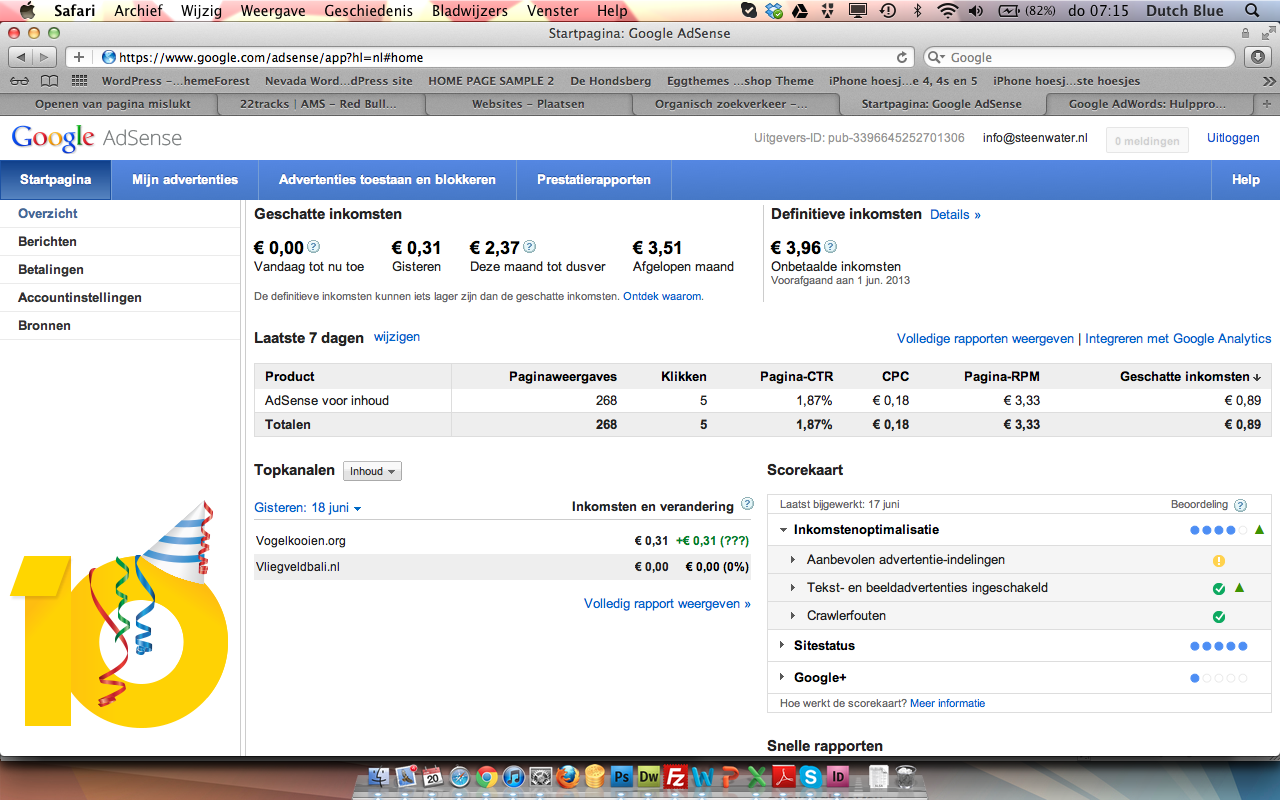Click help icon beside Inkomsten en verandering
Image resolution: width=1280 pixels, height=800 pixels.
(x=747, y=505)
